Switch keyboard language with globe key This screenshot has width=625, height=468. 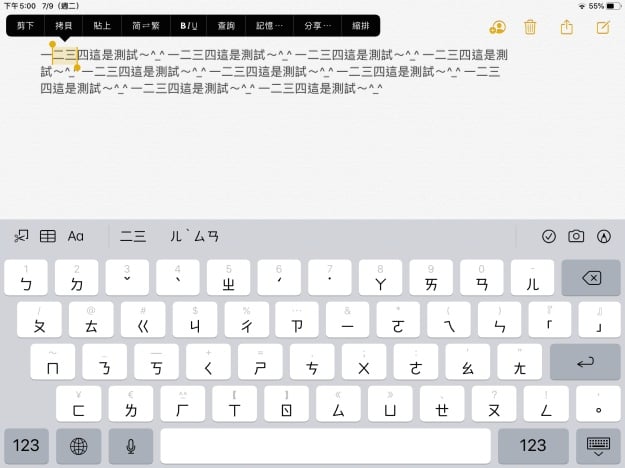(x=78, y=445)
